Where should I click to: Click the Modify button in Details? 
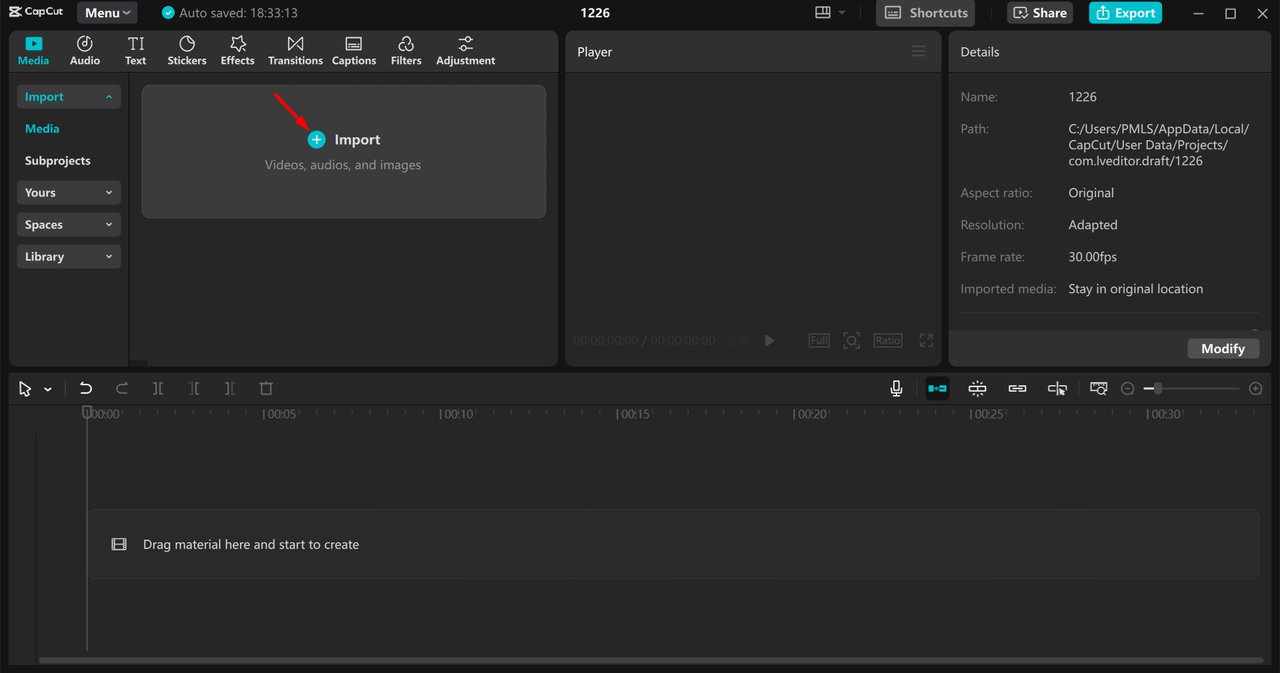pyautogui.click(x=1223, y=348)
